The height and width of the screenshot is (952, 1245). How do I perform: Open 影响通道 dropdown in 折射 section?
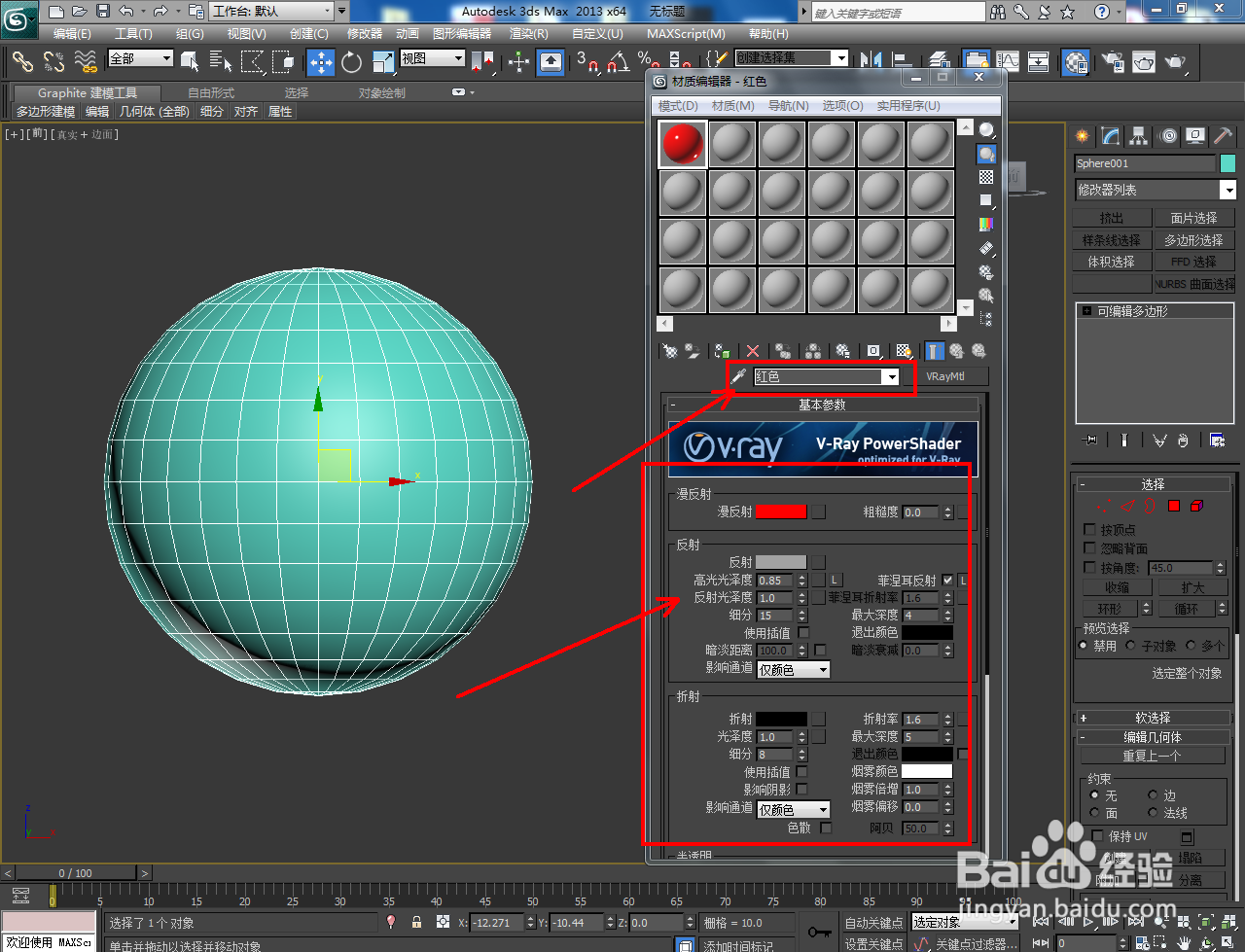pyautogui.click(x=794, y=809)
